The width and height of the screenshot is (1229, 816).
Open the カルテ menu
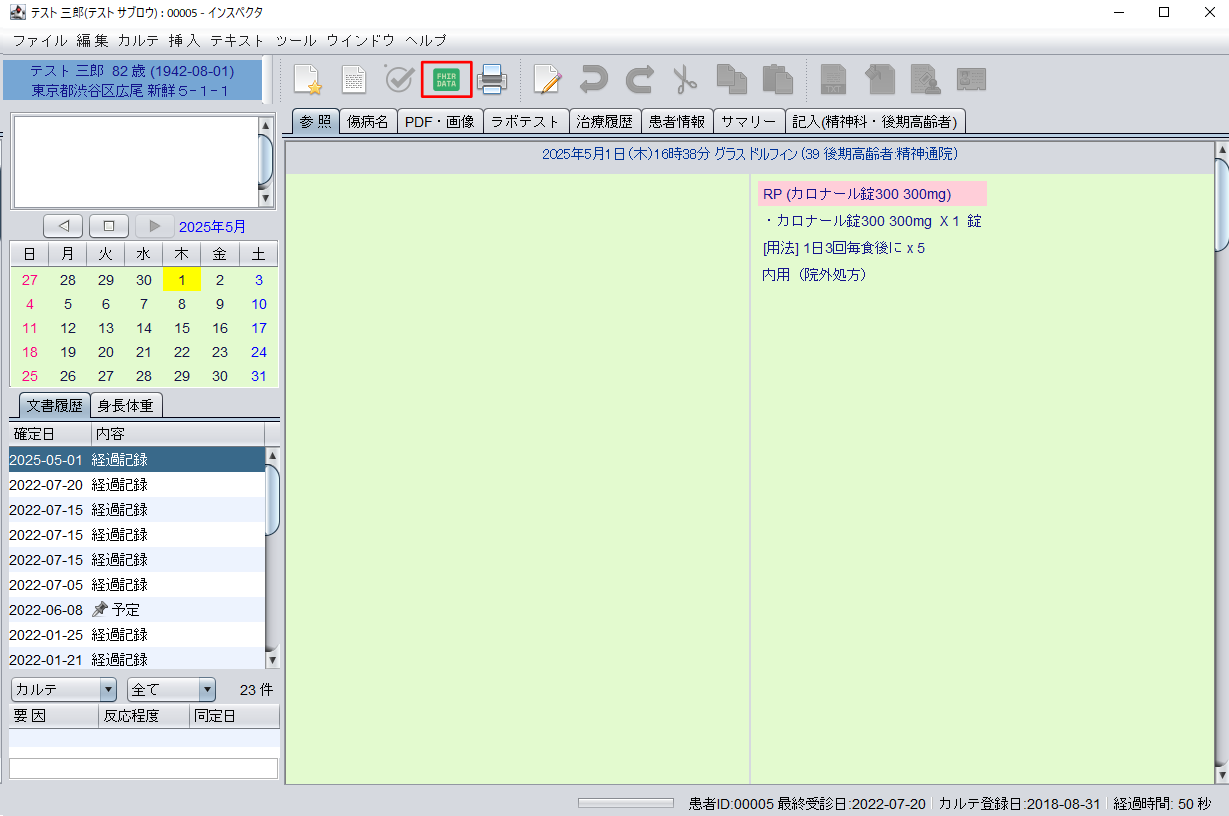(138, 41)
